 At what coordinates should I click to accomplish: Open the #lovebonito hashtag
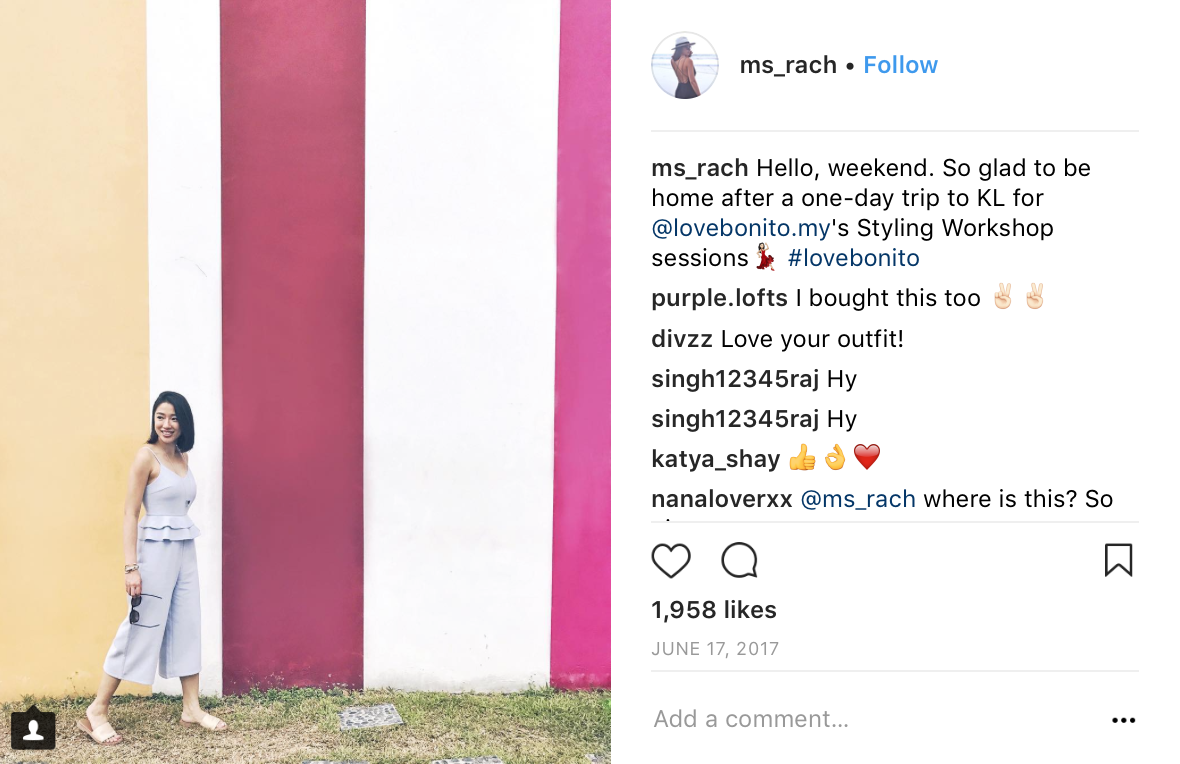point(853,257)
